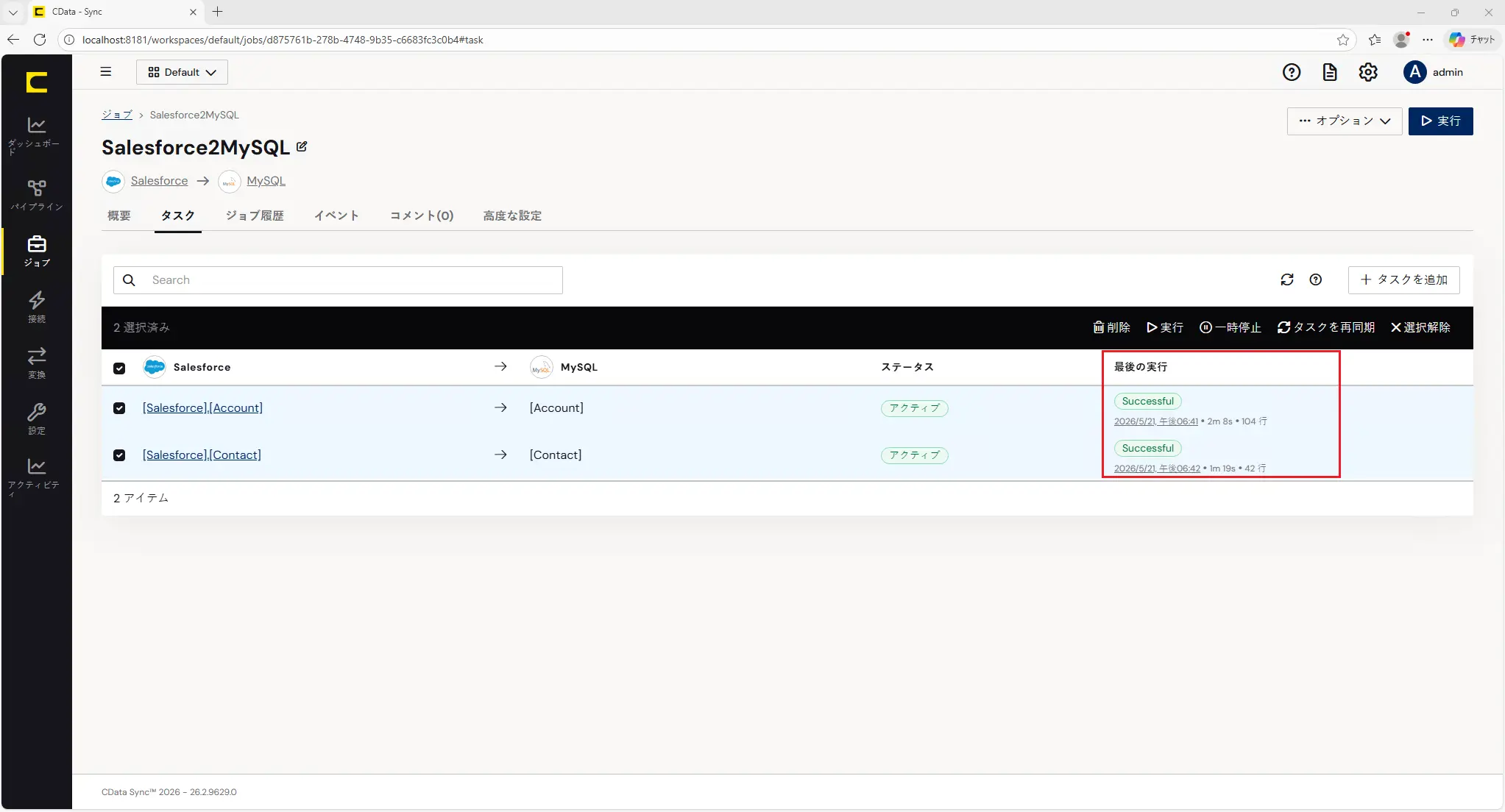Toggle the hamburger menu to collapse the sidebar
The image size is (1505, 812).
(106, 72)
